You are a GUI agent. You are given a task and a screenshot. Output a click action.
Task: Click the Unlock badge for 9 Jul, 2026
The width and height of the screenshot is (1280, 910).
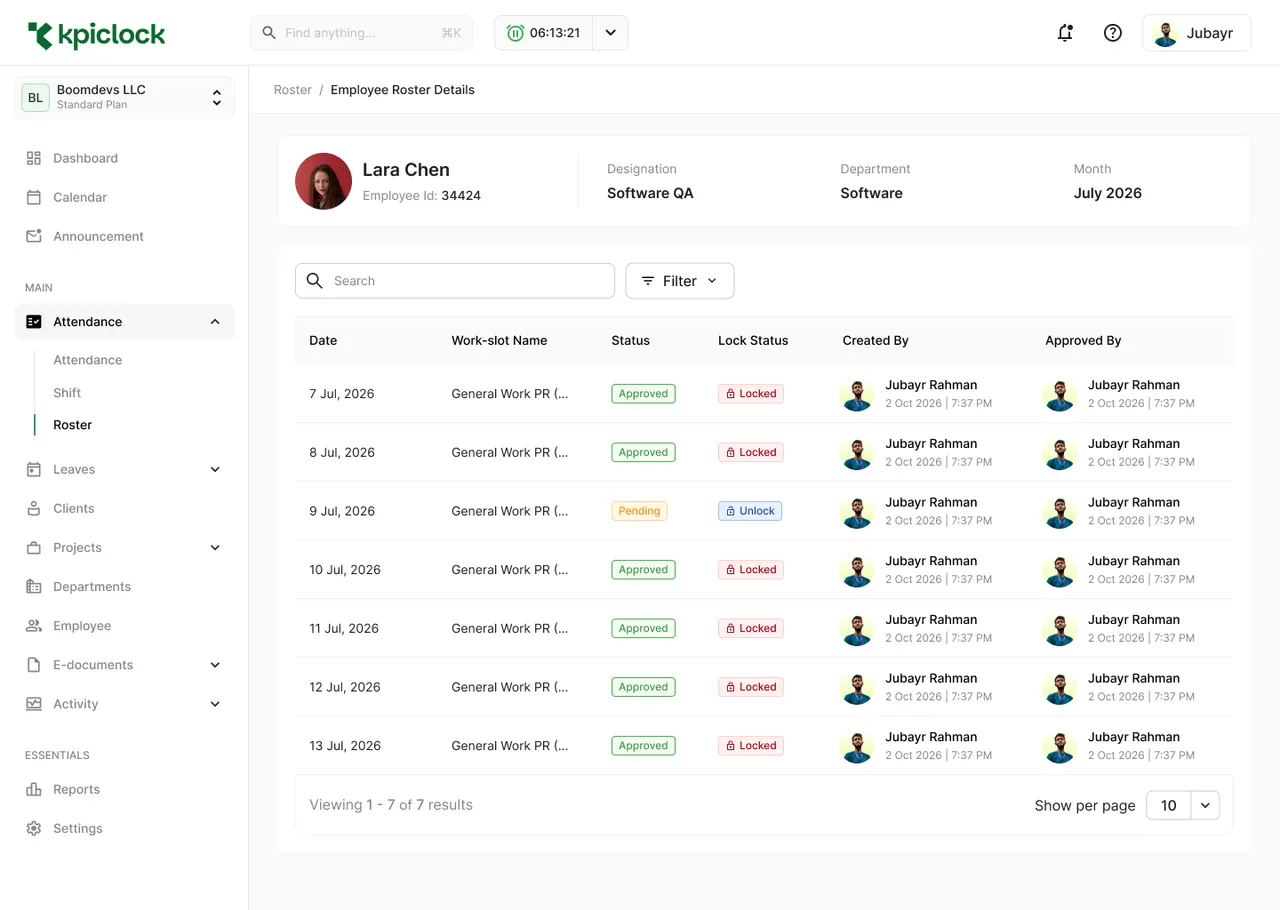(750, 511)
